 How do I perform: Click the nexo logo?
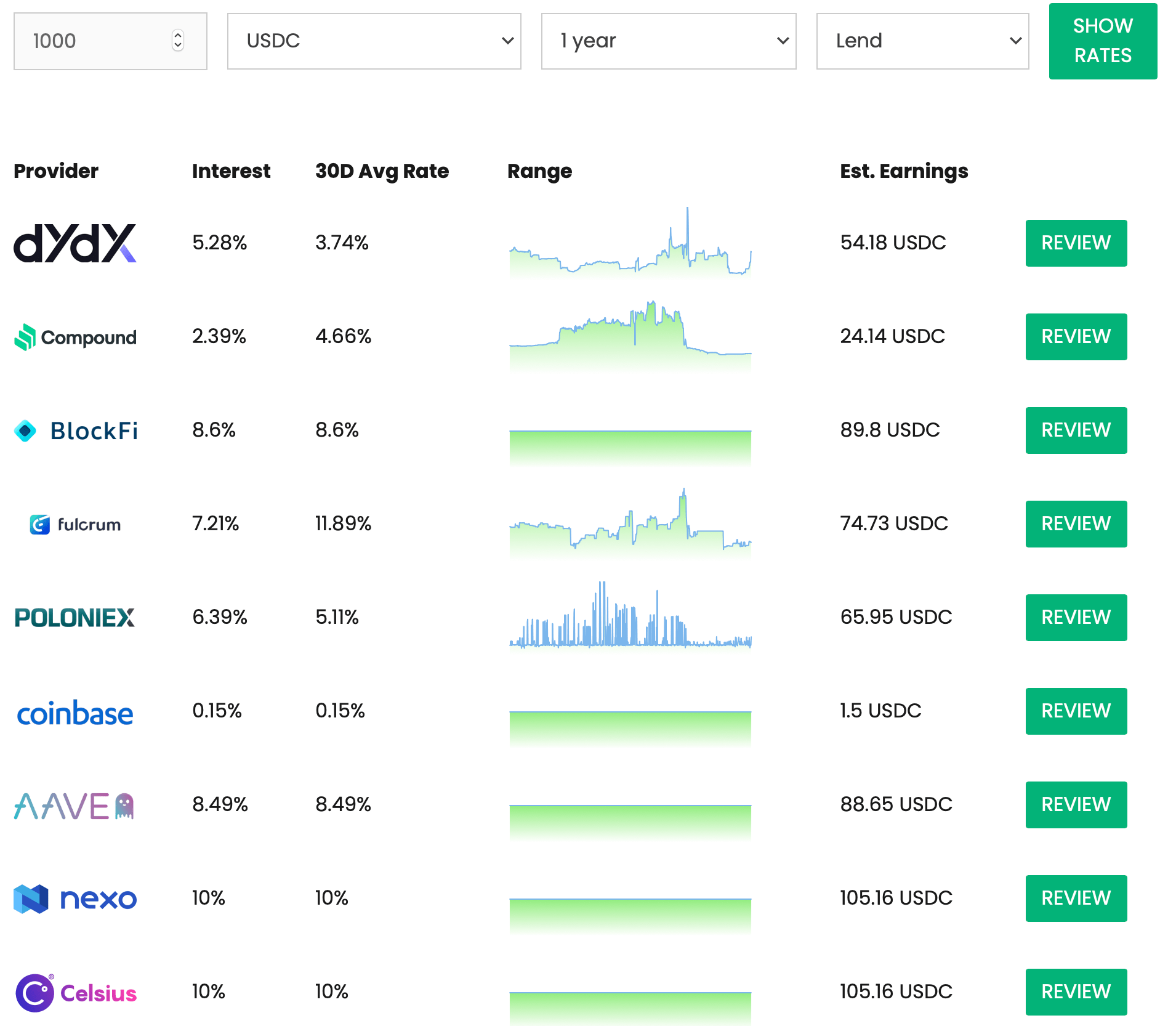point(75,899)
